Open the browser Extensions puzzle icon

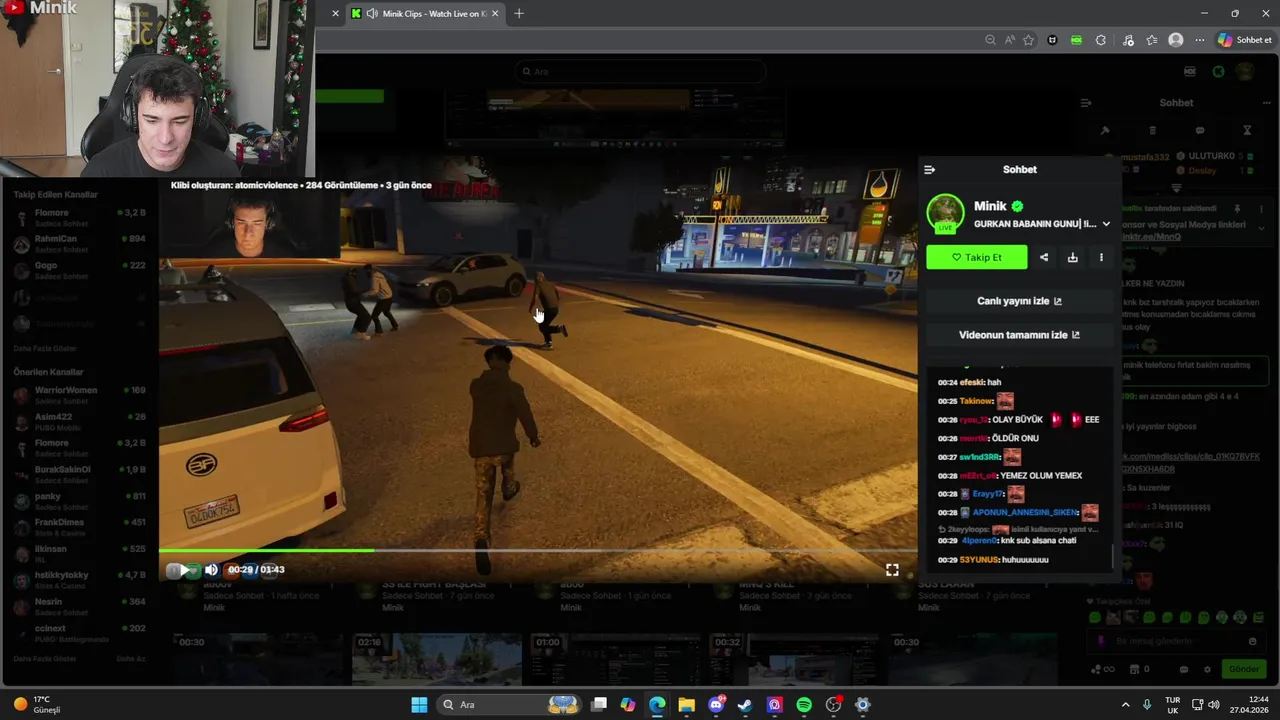click(x=1101, y=40)
